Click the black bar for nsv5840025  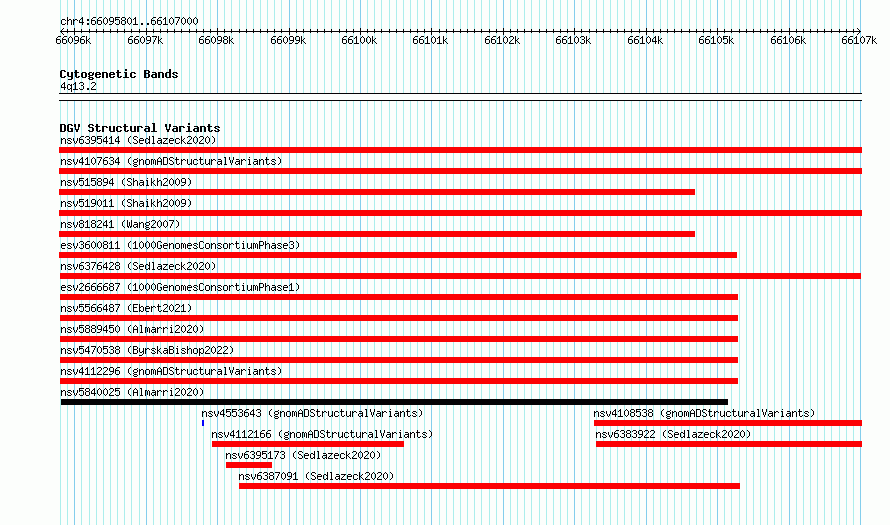click(394, 402)
